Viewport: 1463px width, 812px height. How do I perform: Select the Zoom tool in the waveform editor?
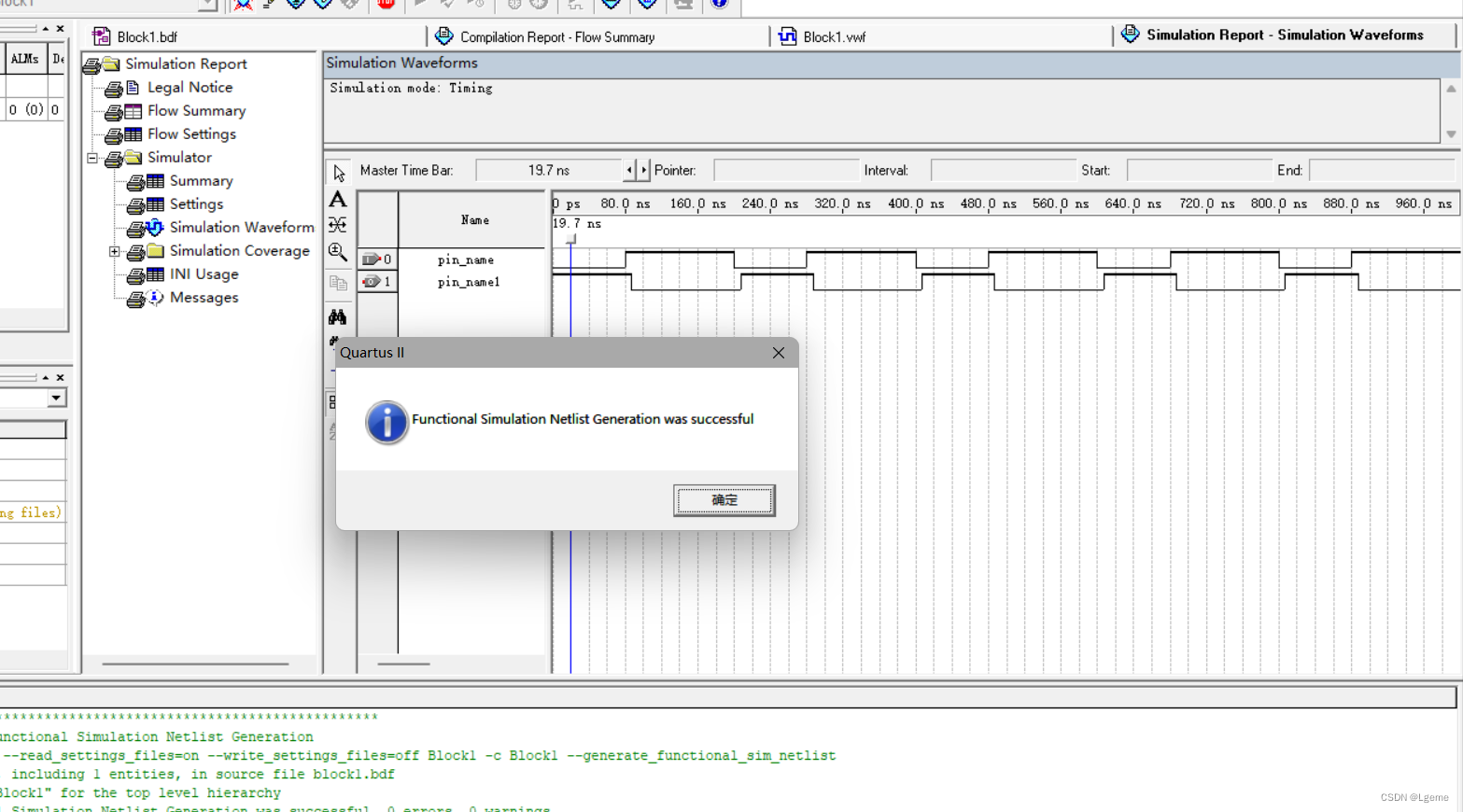click(338, 251)
